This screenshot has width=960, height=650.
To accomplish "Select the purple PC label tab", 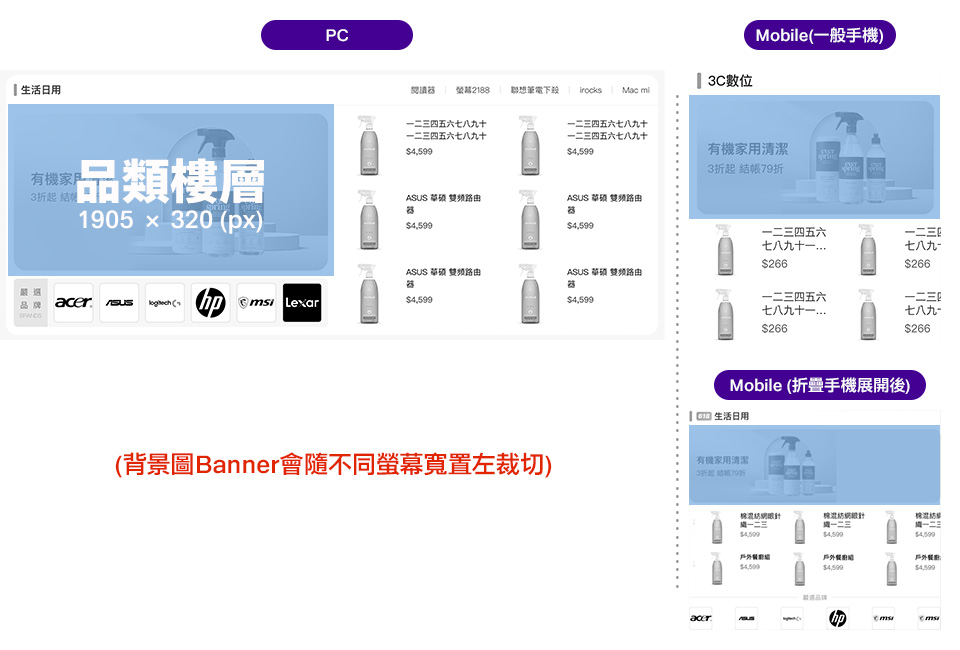I will tap(336, 35).
